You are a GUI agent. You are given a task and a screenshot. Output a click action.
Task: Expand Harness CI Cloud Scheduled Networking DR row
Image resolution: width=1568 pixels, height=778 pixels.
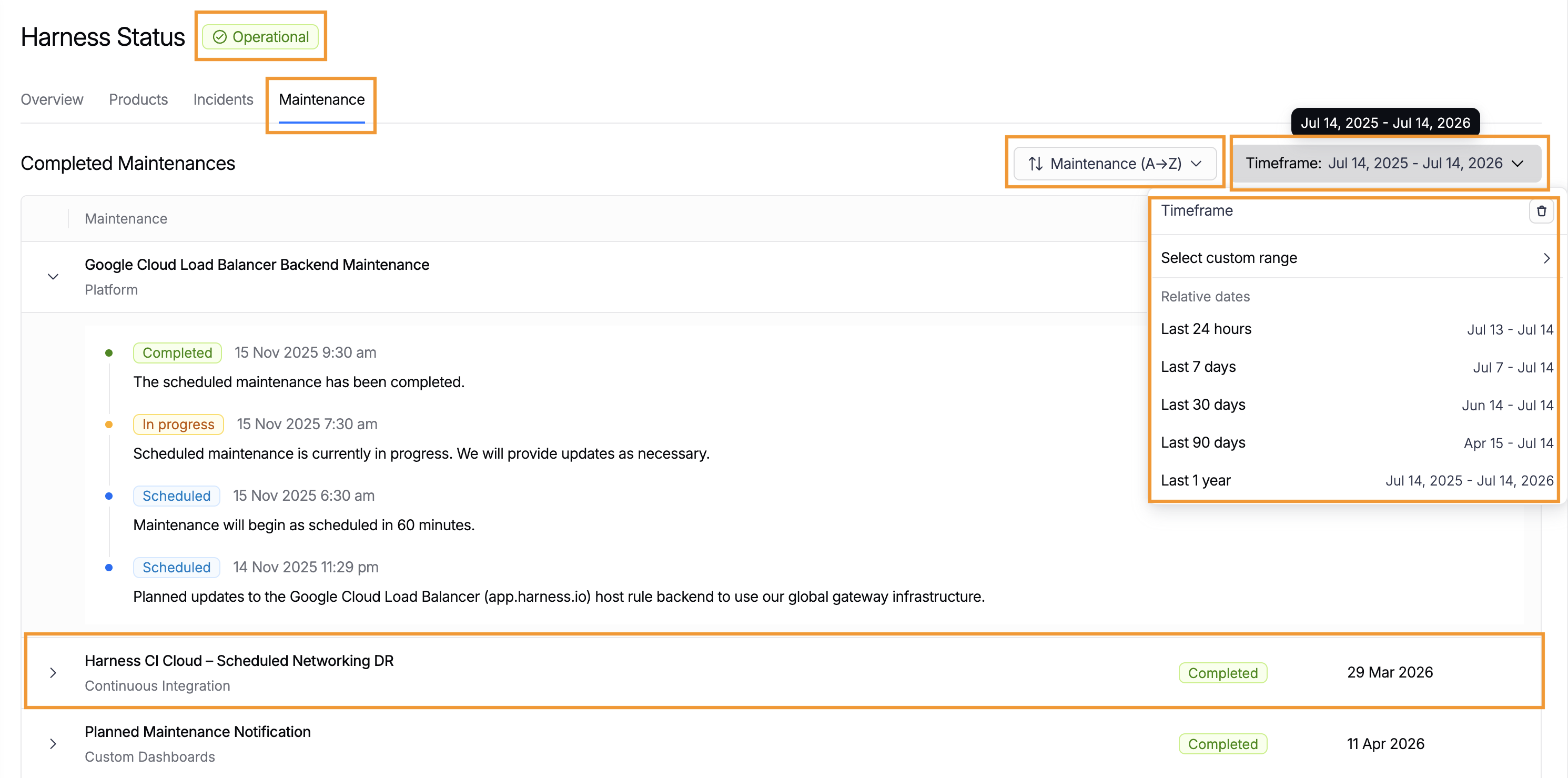pyautogui.click(x=53, y=673)
